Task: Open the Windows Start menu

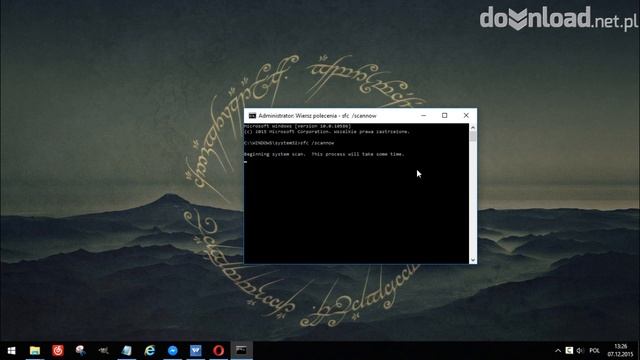Action: click(x=11, y=351)
